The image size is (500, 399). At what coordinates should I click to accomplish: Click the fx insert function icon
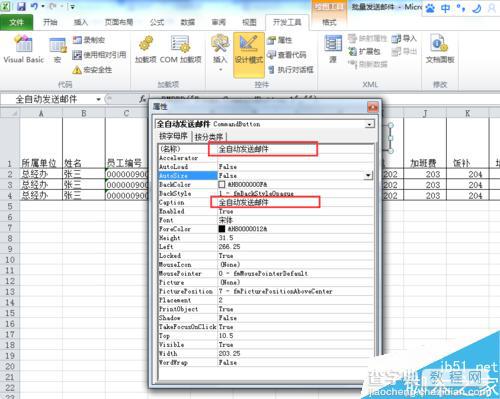[x=143, y=99]
